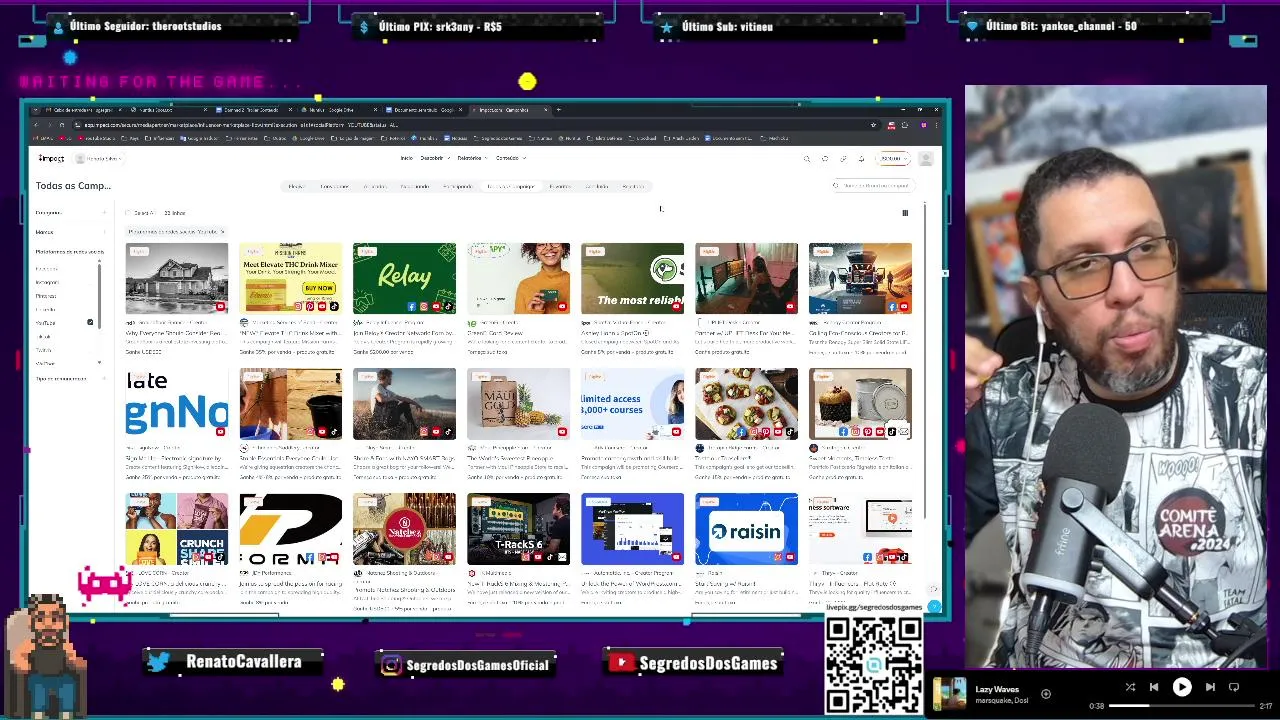This screenshot has width=1280, height=720.
Task: Open the raisin campaign card
Action: (746, 529)
